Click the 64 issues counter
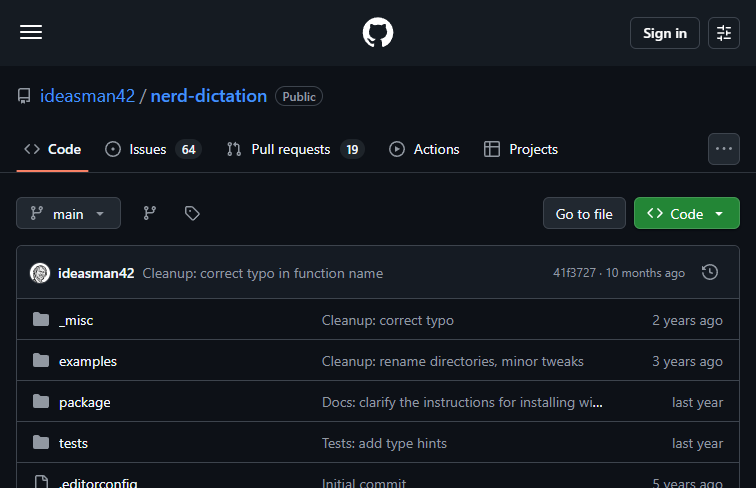Image resolution: width=756 pixels, height=488 pixels. pyautogui.click(x=189, y=149)
